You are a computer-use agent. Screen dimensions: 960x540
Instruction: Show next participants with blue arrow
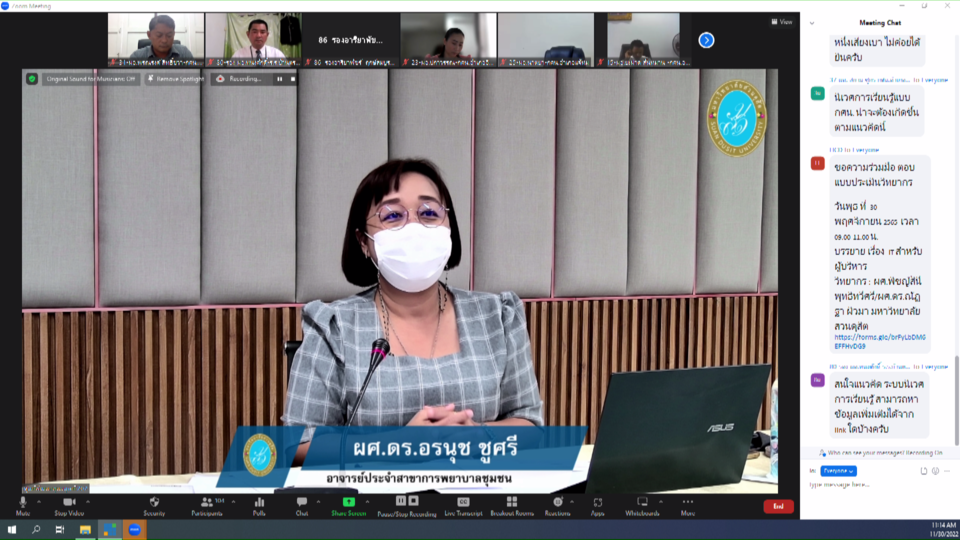[x=706, y=40]
